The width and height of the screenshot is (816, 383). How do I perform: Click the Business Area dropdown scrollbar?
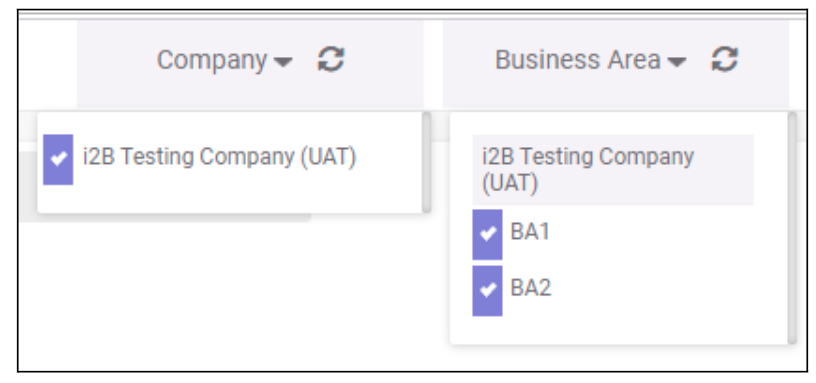coord(792,228)
